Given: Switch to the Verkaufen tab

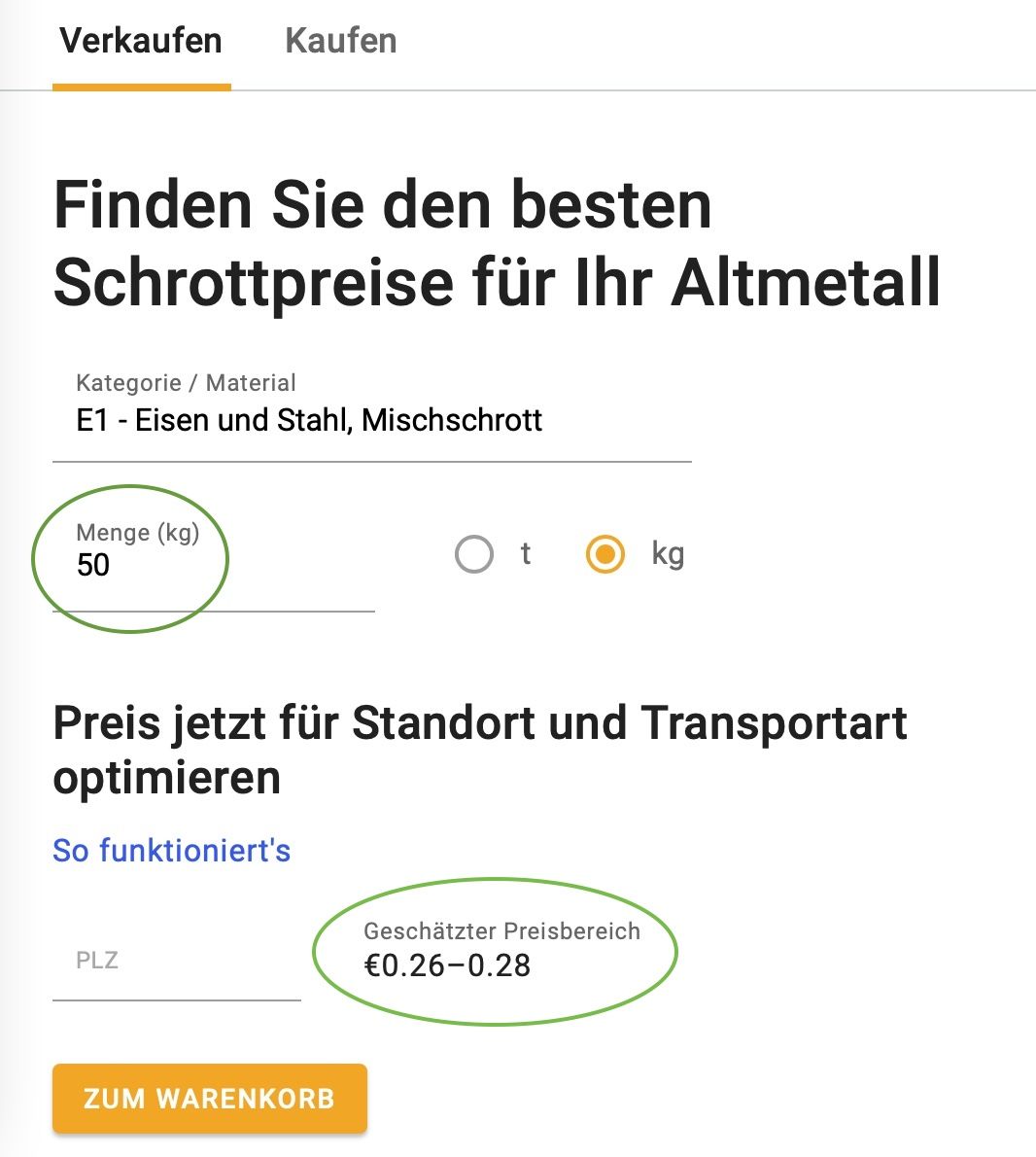Looking at the screenshot, I should (141, 42).
